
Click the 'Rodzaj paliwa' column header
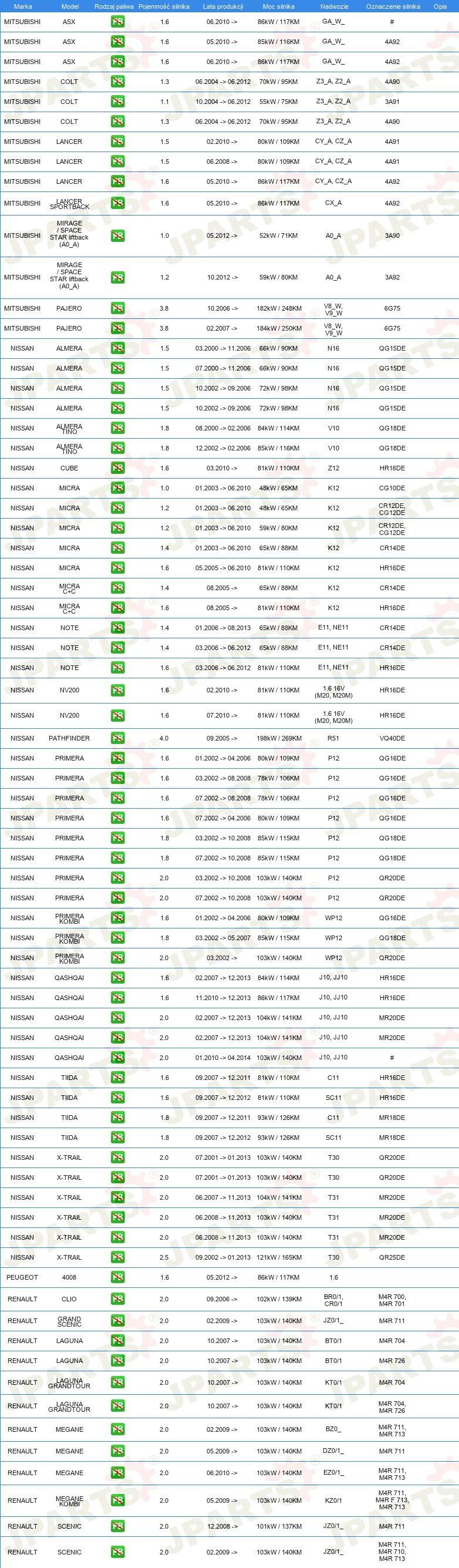coord(114,6)
